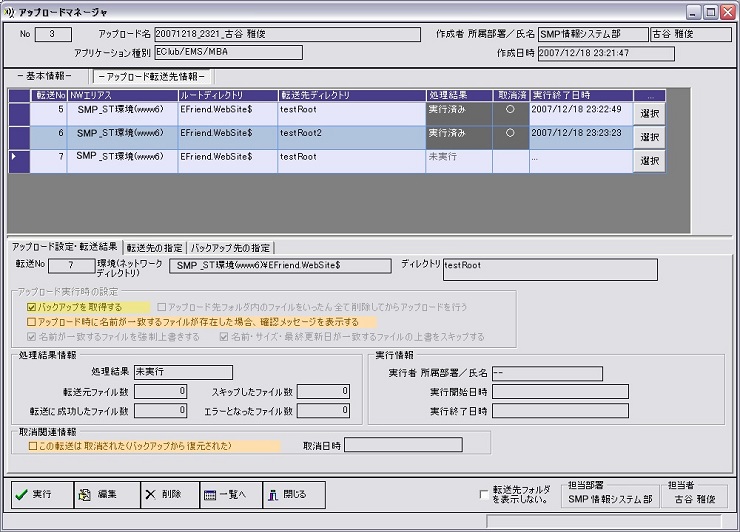Click the 未実行 cell in row 7

click(x=459, y=161)
